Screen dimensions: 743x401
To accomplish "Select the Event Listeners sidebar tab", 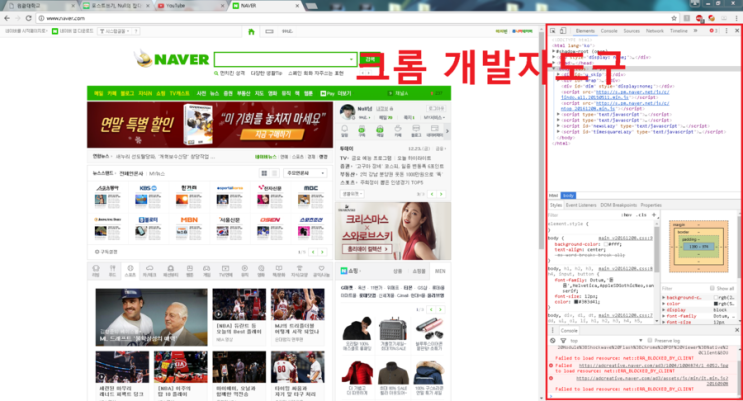I will 581,205.
